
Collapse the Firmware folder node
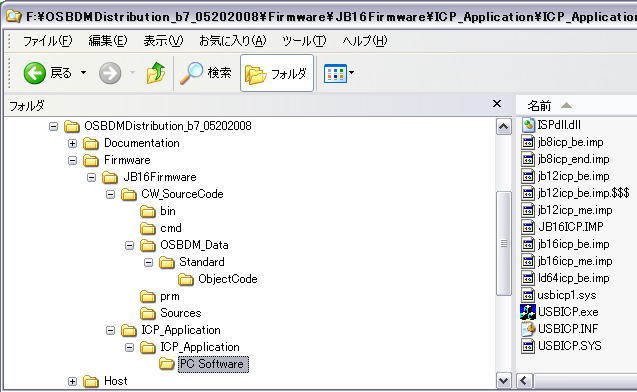pos(72,160)
